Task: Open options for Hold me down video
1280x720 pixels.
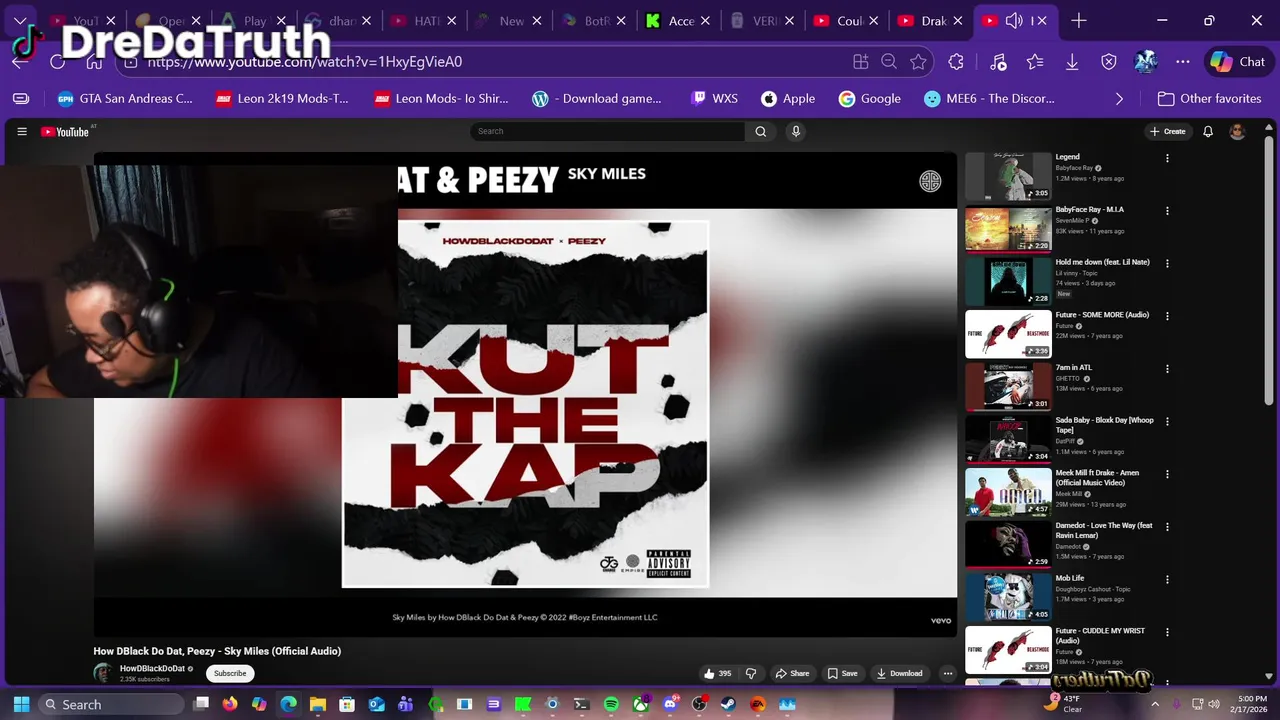Action: [1167, 264]
